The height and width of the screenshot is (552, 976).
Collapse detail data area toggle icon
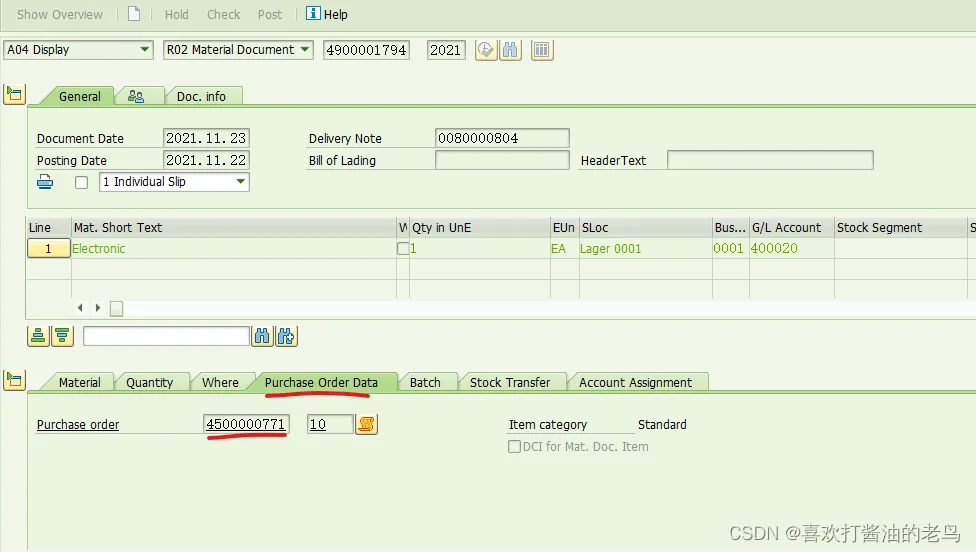(x=14, y=380)
